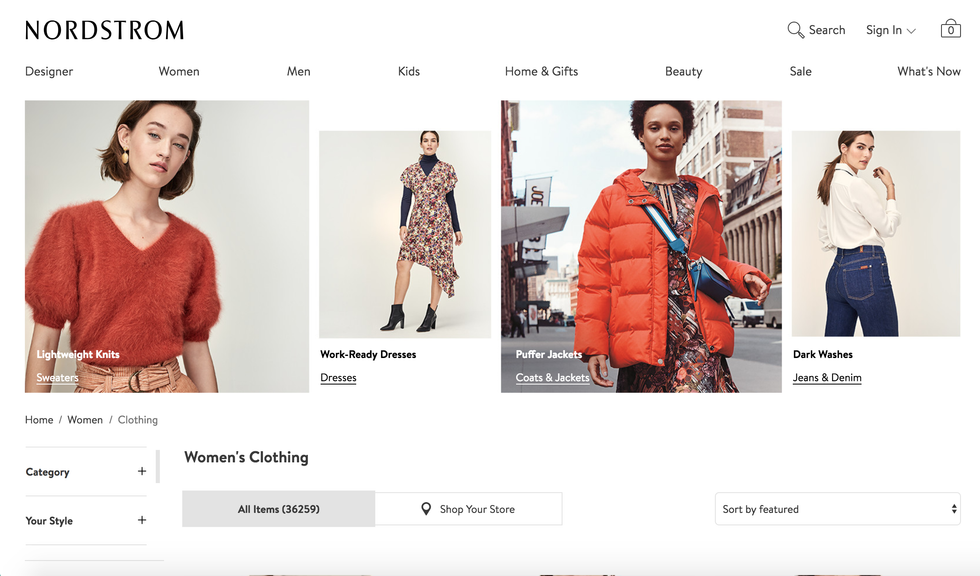Click the Coats & Jackets link

click(552, 378)
